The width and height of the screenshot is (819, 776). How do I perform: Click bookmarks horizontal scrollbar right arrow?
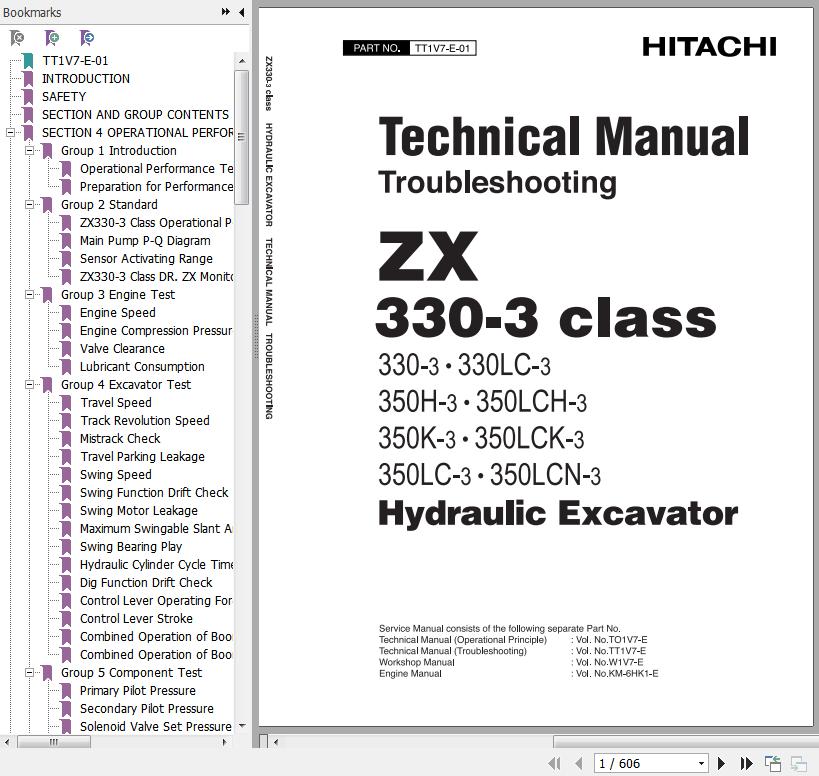[x=225, y=742]
